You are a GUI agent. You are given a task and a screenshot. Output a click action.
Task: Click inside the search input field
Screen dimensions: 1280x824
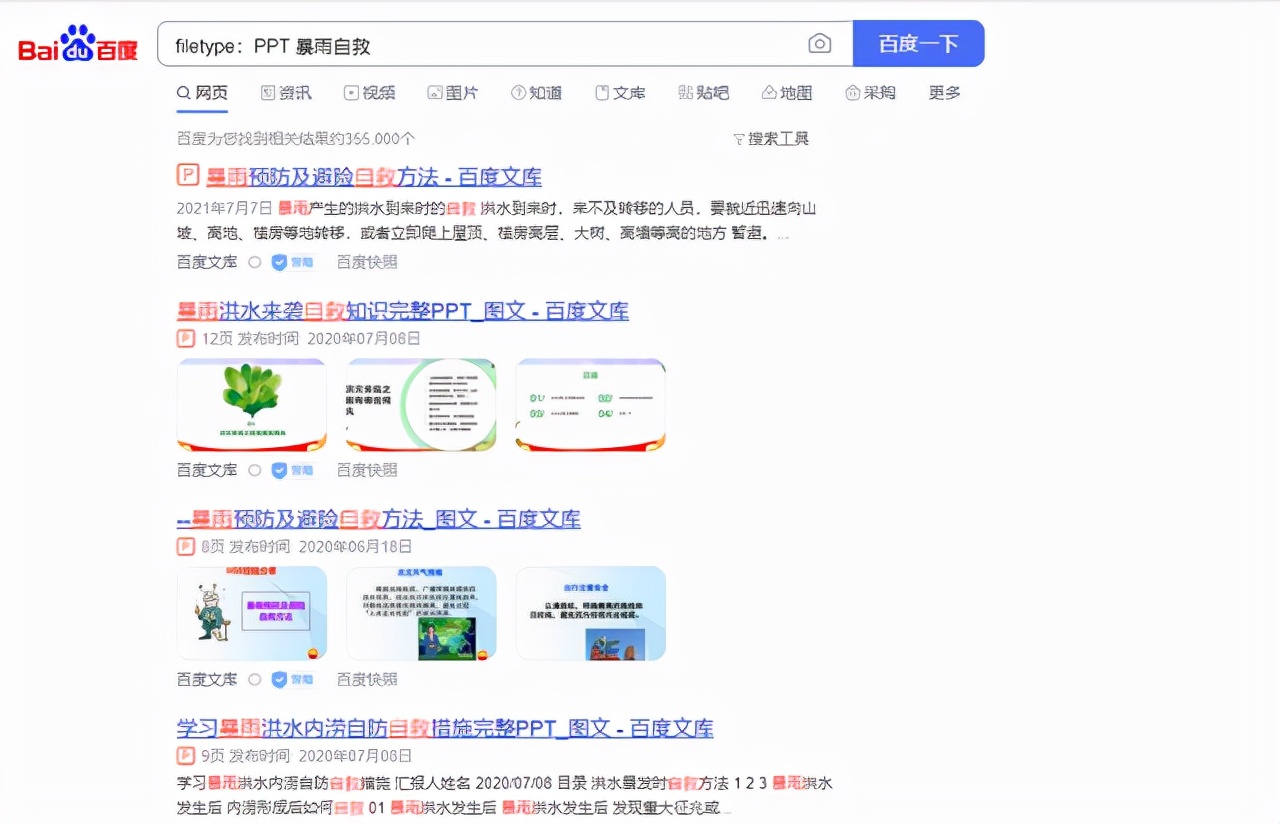tap(450, 44)
